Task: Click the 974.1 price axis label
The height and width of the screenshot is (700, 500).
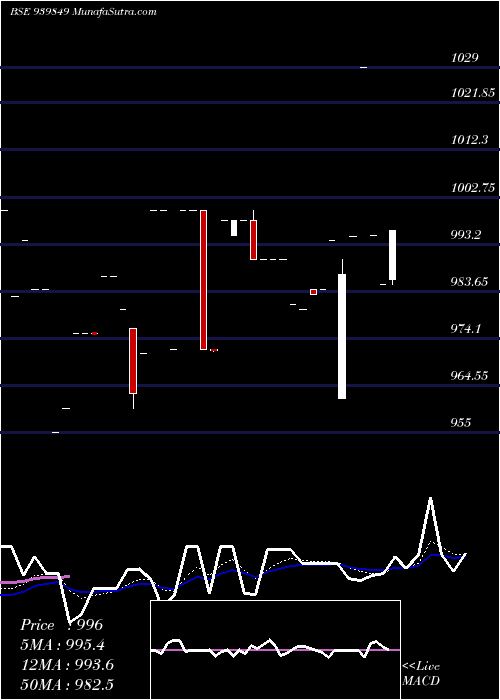Action: click(466, 329)
